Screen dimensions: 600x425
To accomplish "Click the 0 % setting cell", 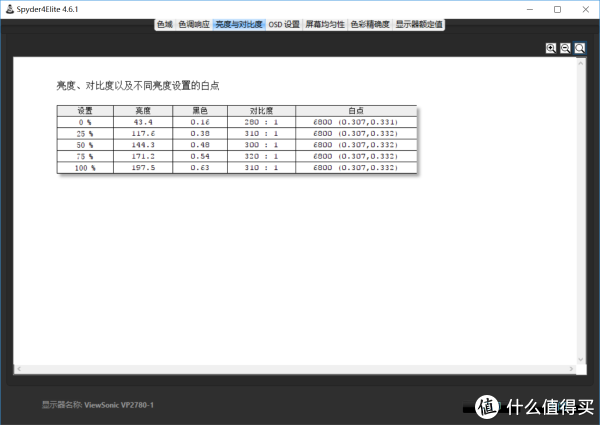I will (x=85, y=122).
